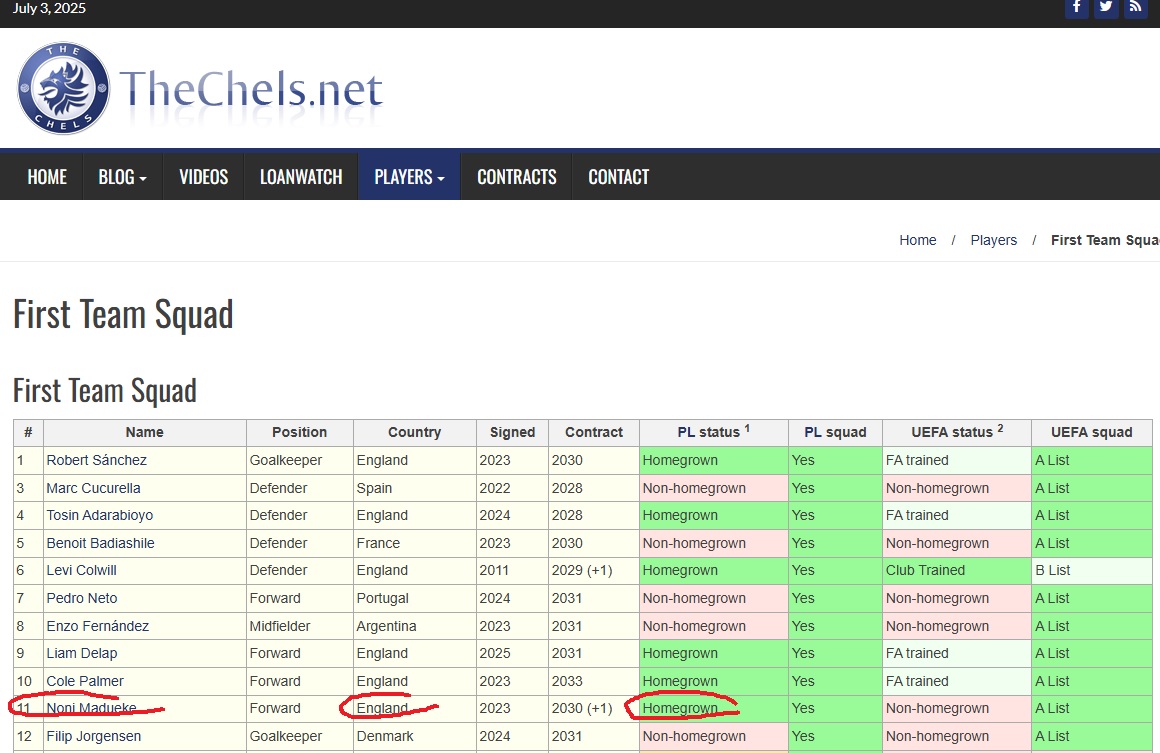This screenshot has width=1160, height=753.
Task: Open Filip Jorgensen player link
Action: click(93, 736)
